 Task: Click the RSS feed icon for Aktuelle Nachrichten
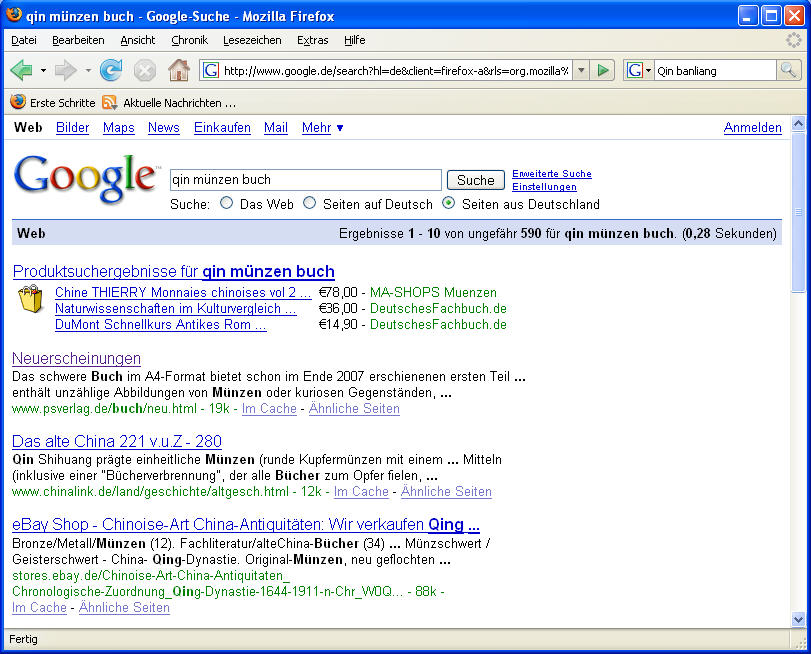point(109,102)
